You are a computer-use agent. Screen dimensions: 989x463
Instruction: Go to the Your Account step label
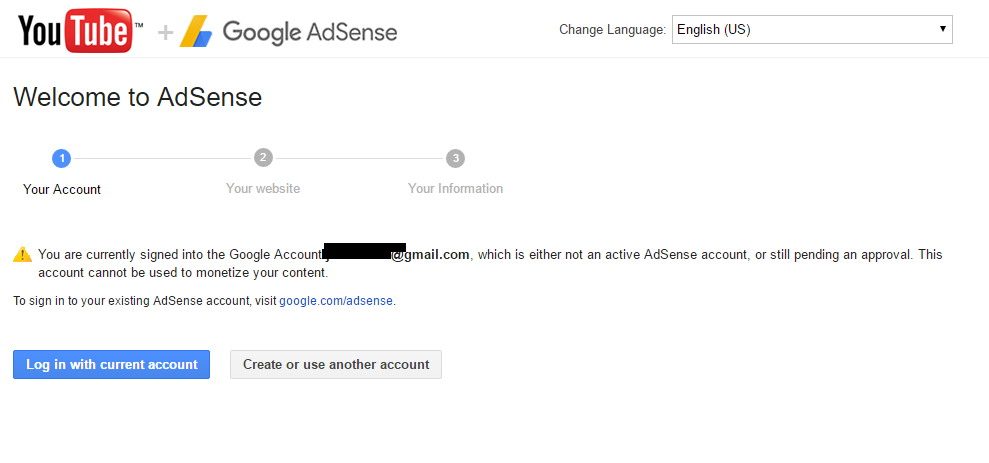click(x=62, y=189)
